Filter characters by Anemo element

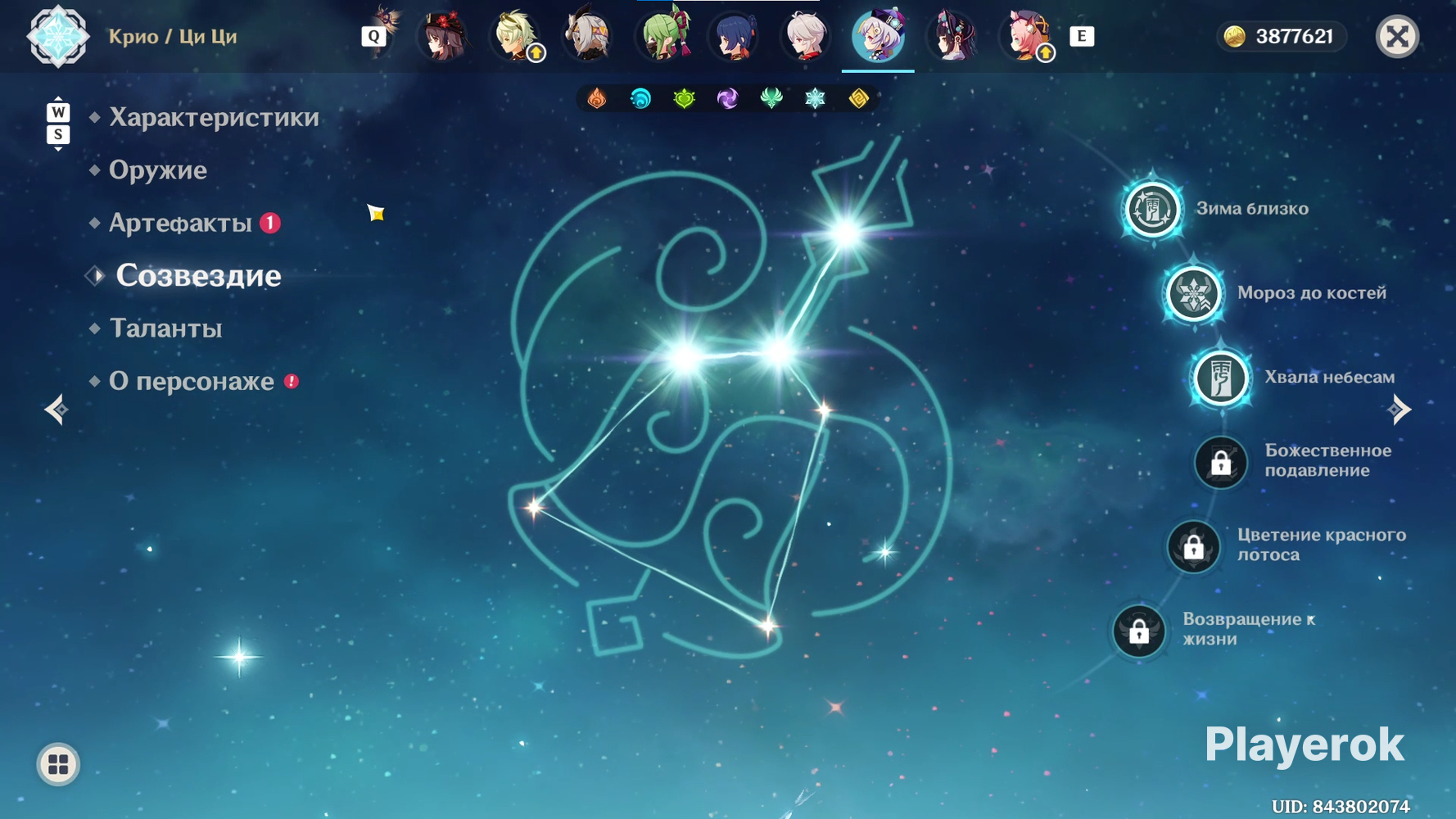click(x=771, y=99)
